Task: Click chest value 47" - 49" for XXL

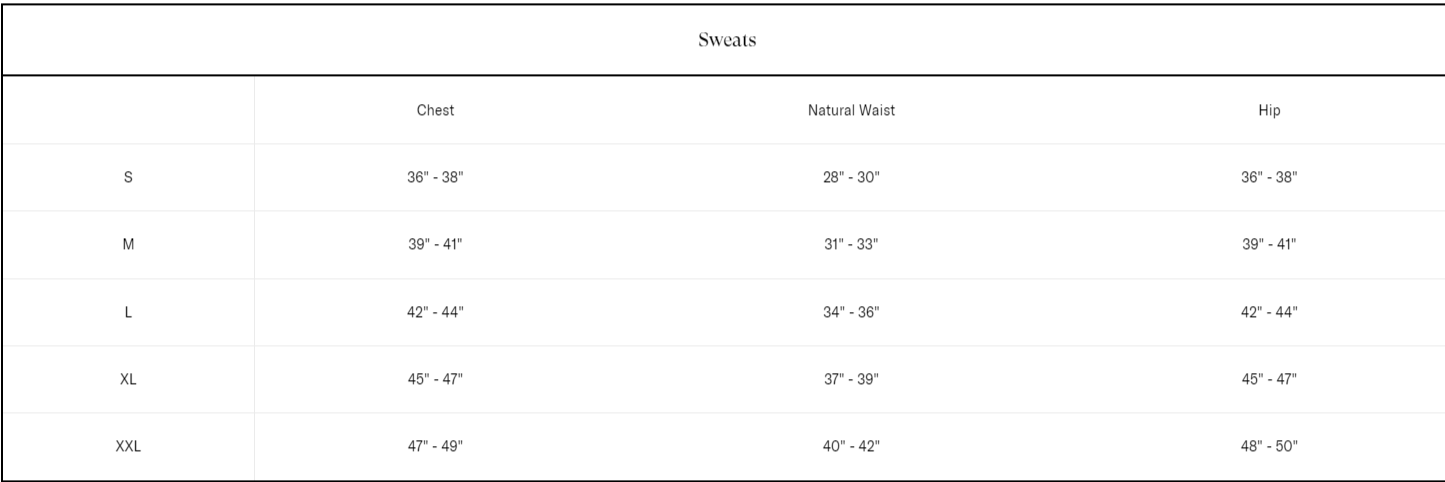Action: pyautogui.click(x=435, y=447)
